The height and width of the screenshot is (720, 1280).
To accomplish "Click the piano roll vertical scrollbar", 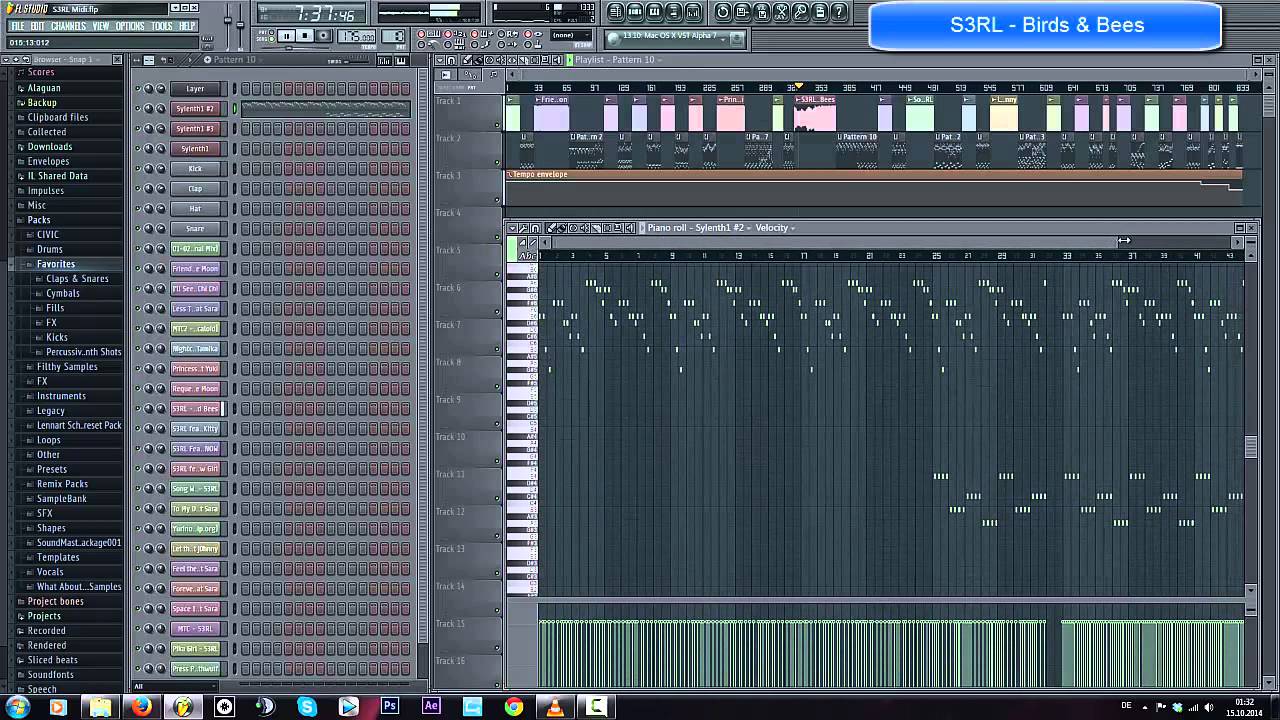I will point(1250,447).
